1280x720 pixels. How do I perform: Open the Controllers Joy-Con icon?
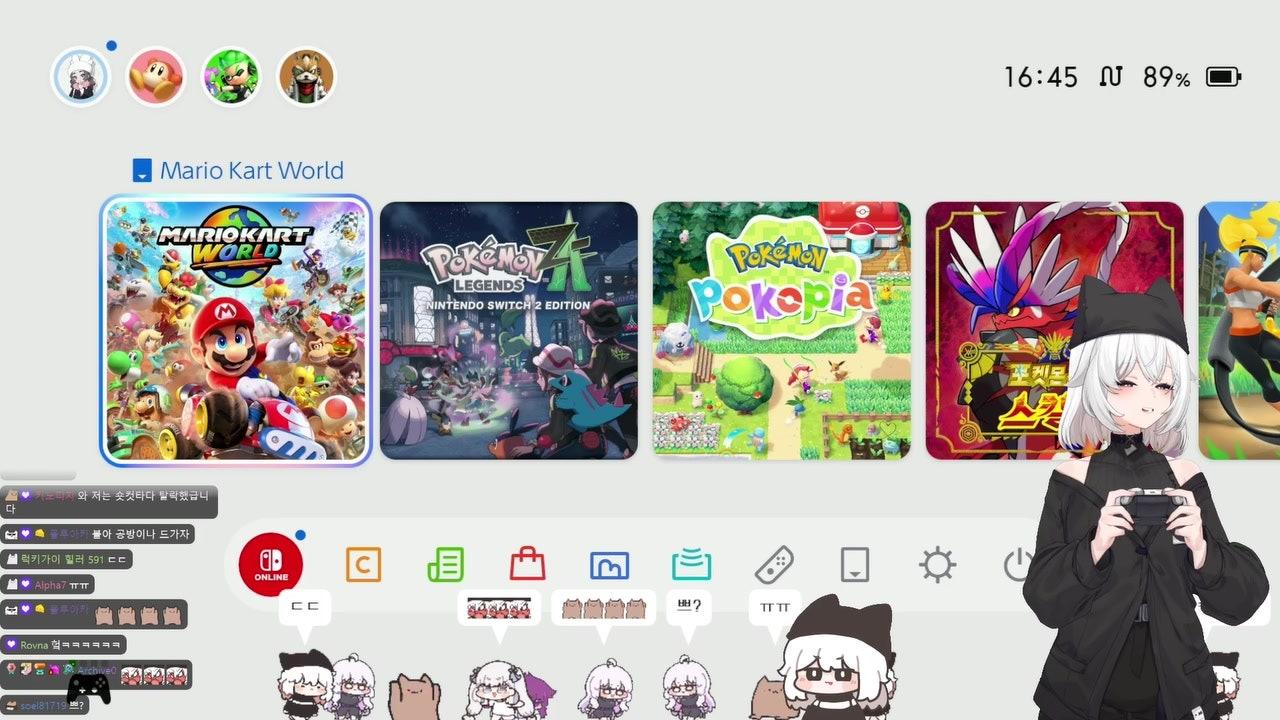point(773,566)
